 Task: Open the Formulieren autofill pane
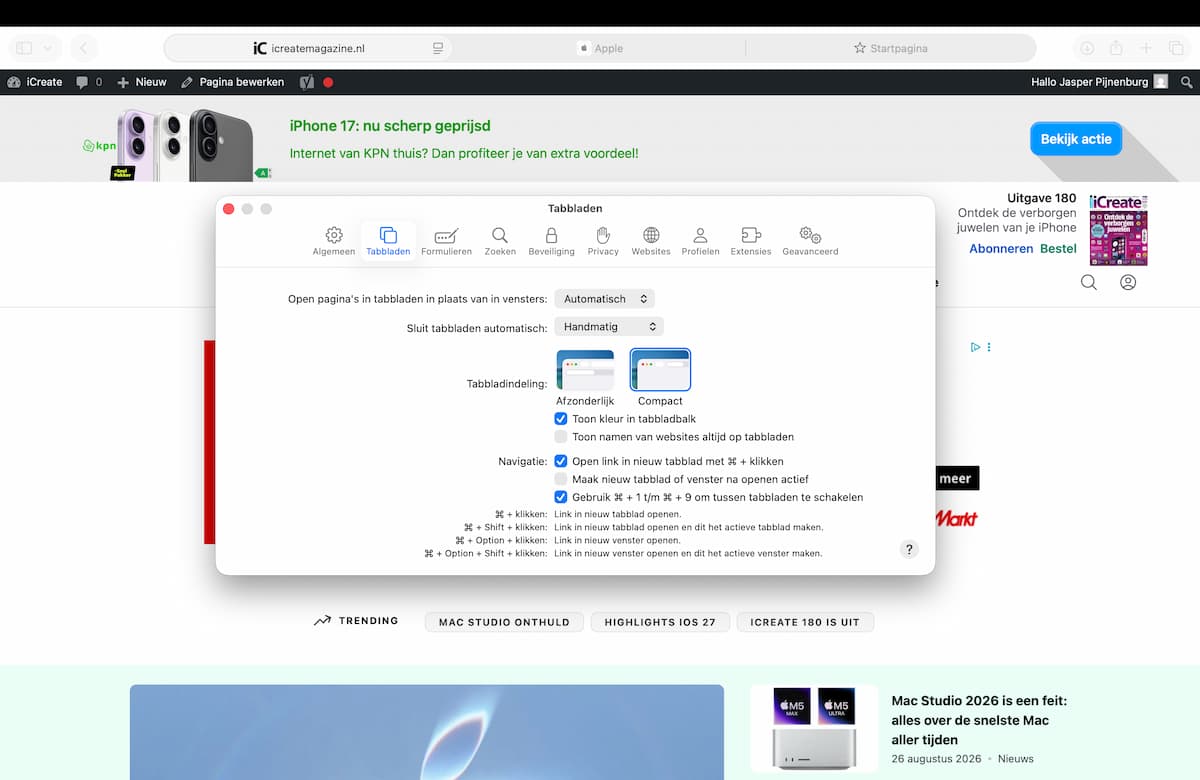pyautogui.click(x=446, y=242)
